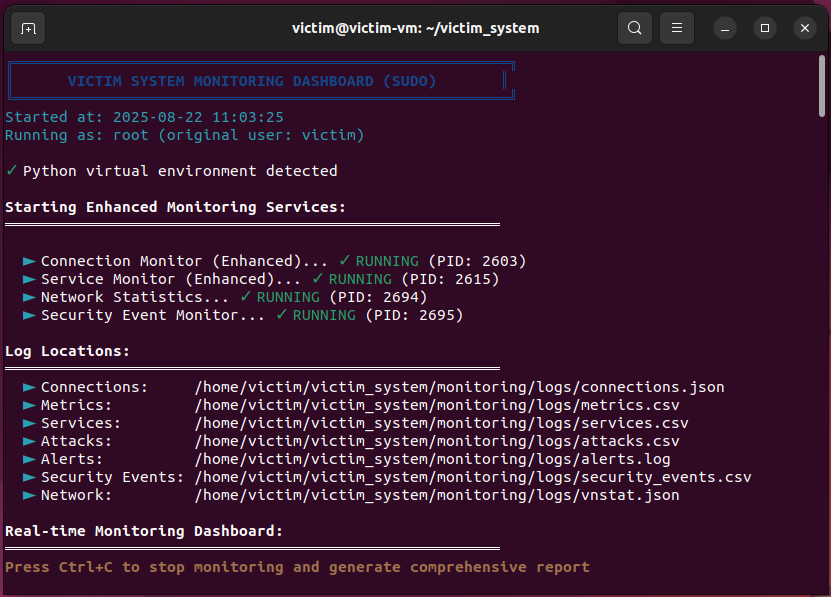Click the Network Statistics line

click(x=225, y=297)
